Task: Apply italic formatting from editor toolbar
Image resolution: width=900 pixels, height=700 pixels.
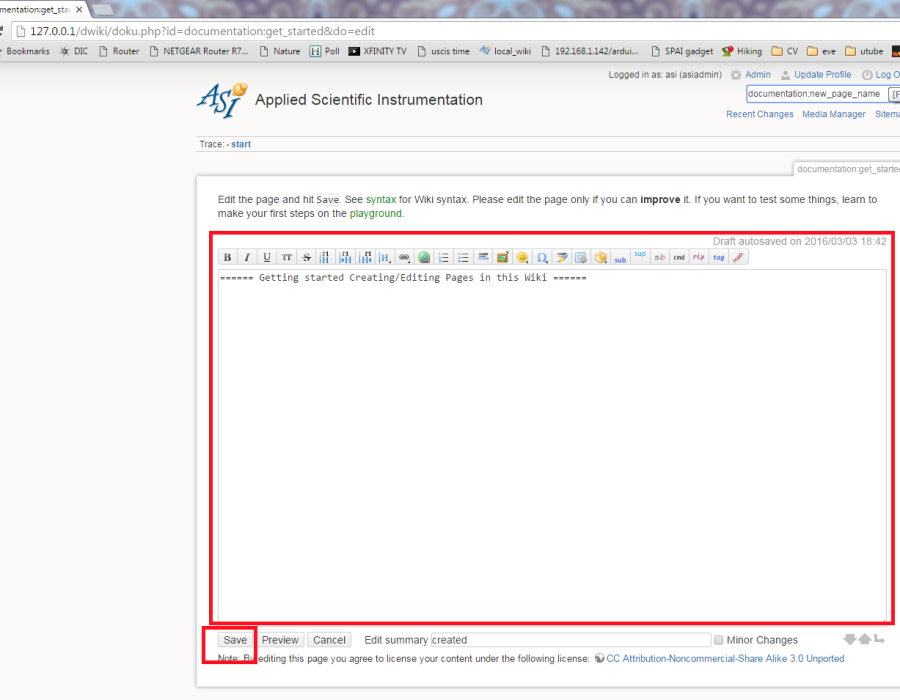Action: 247,258
